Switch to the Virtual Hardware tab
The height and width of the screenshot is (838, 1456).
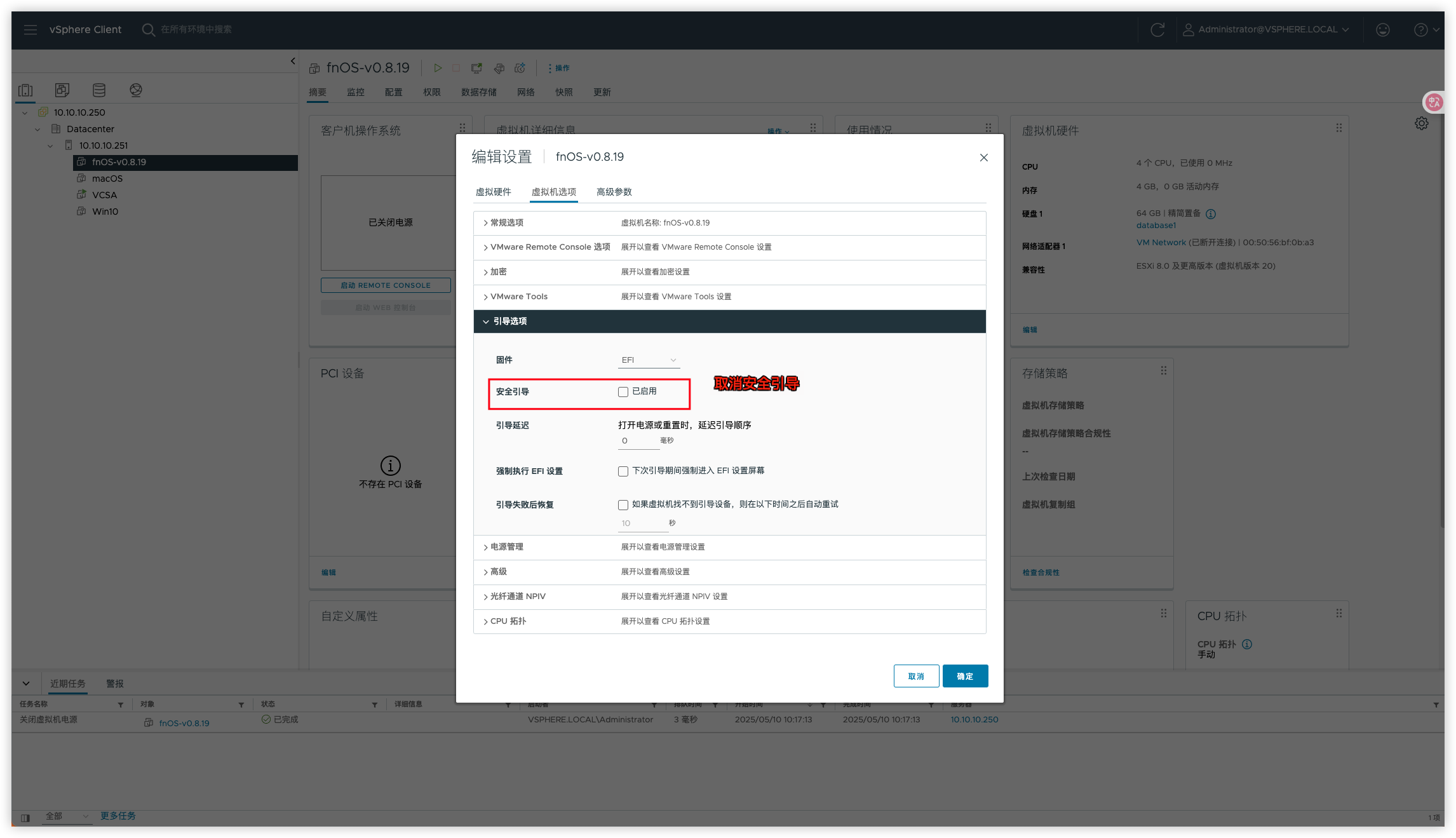point(493,192)
